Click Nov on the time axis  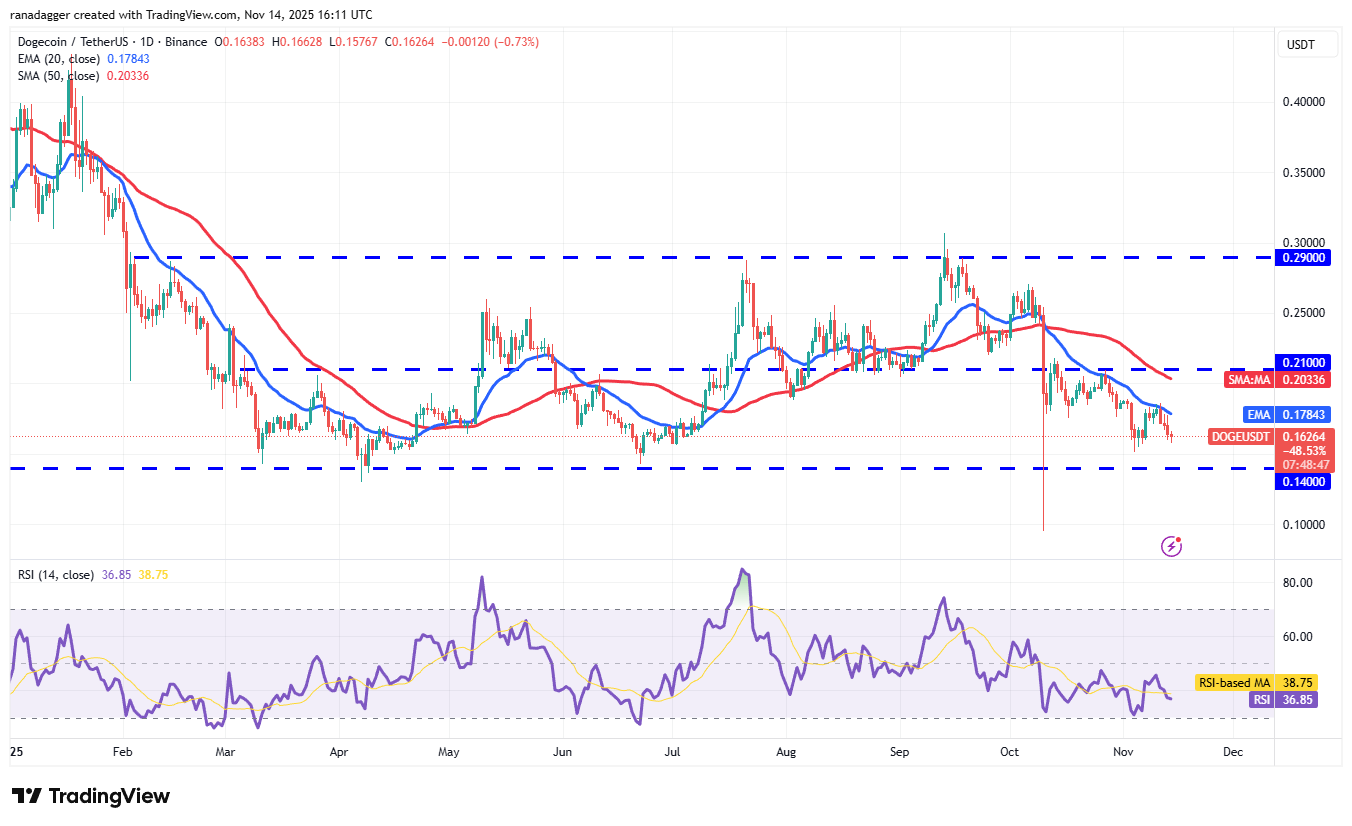[1122, 751]
